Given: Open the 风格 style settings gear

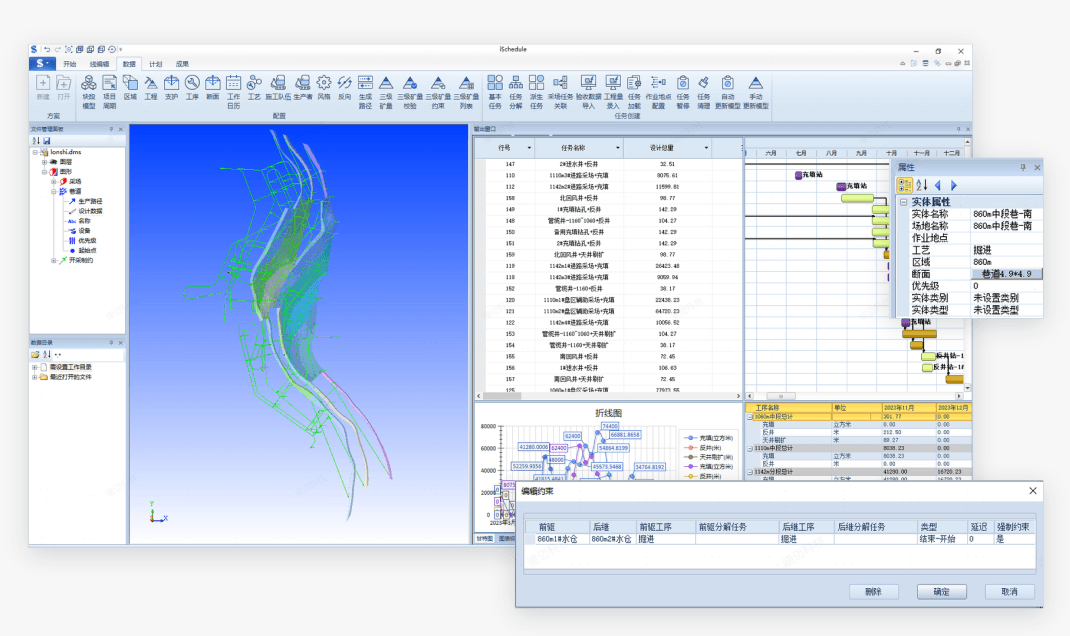Looking at the screenshot, I should point(323,88).
